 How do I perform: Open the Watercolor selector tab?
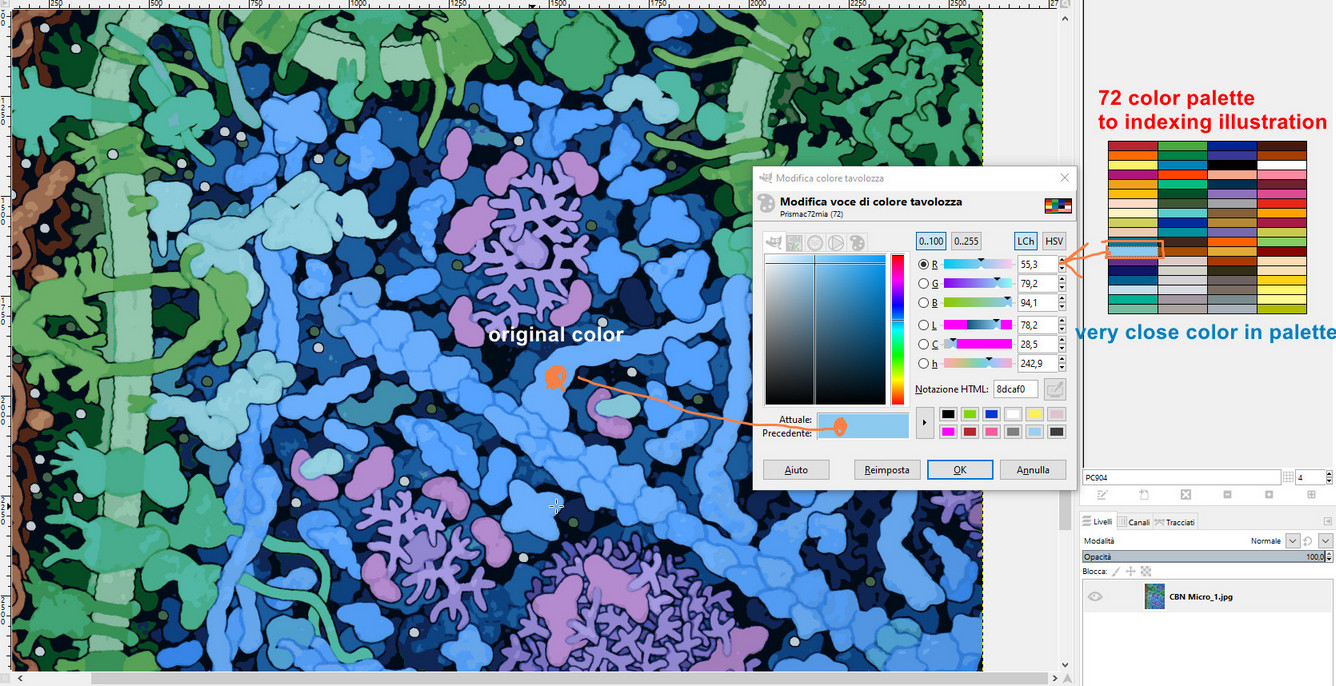[x=815, y=242]
